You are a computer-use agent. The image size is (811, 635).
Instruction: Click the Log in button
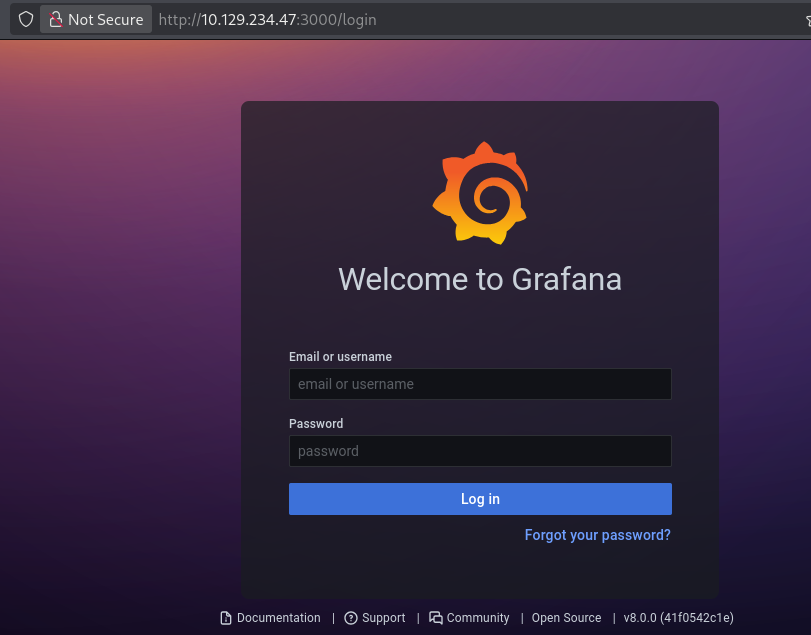point(480,499)
